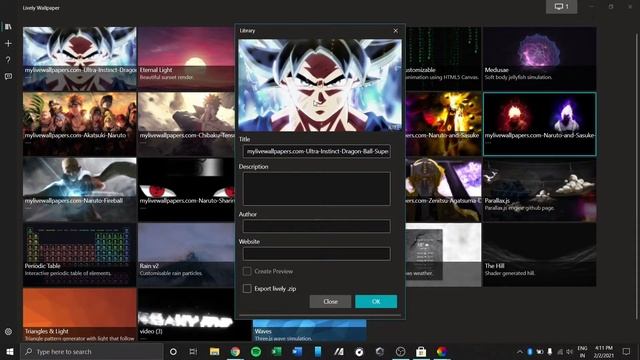640x360 pixels.
Task: Select the Waves wallpaper tile
Action: coord(309,331)
